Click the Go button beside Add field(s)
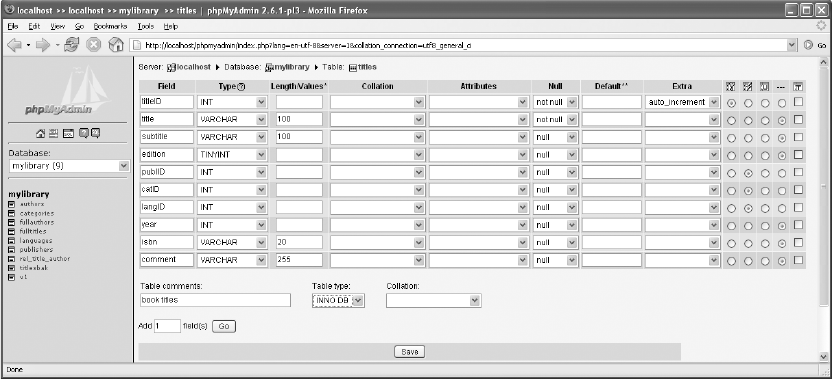The height and width of the screenshot is (379, 832). coord(224,326)
